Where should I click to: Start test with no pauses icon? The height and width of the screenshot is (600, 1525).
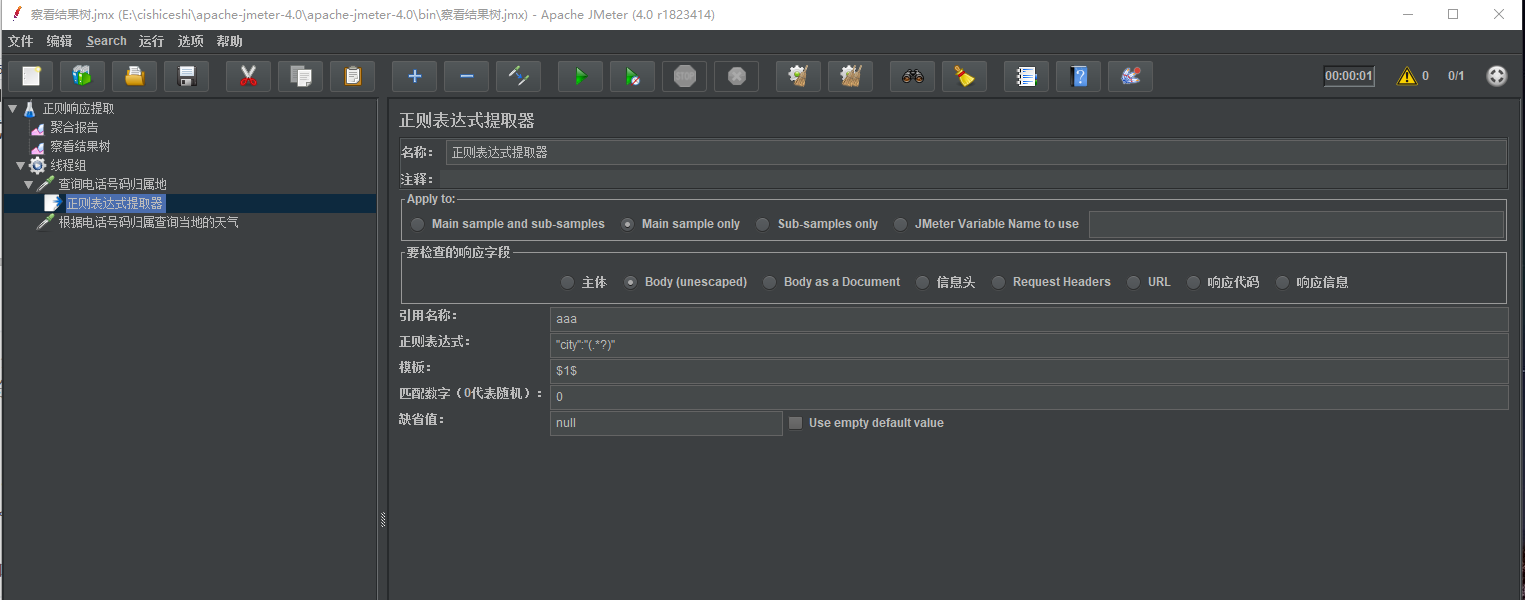coord(633,76)
